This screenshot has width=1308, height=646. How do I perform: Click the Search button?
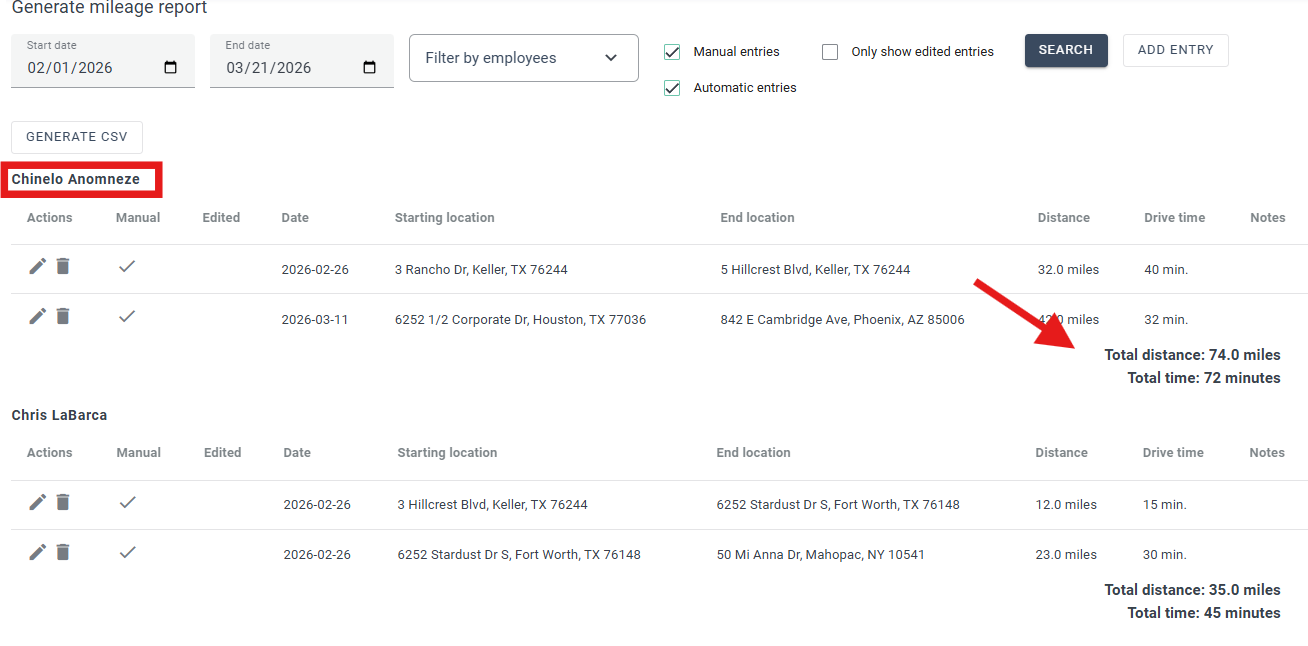click(x=1065, y=50)
